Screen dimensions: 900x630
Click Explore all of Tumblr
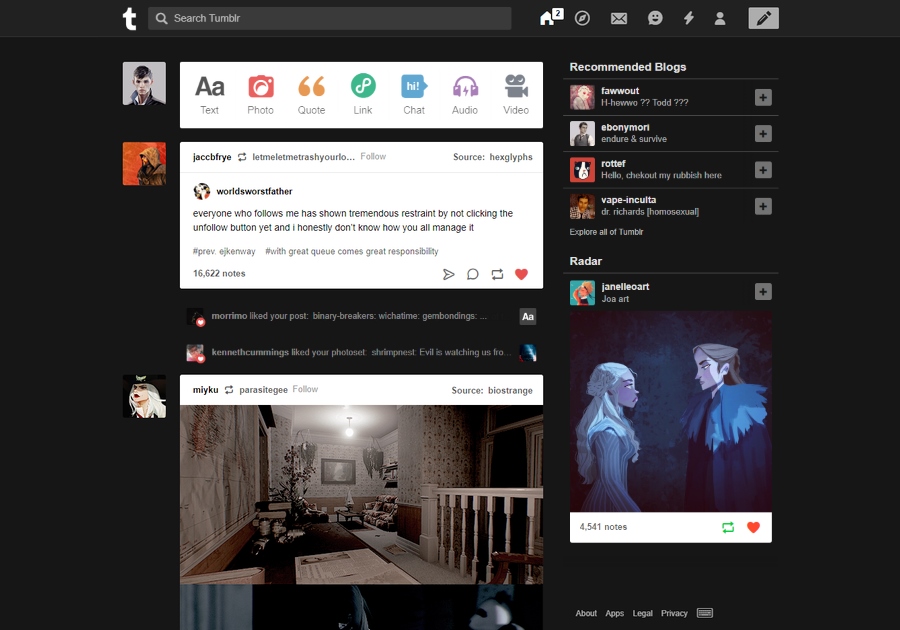607,231
